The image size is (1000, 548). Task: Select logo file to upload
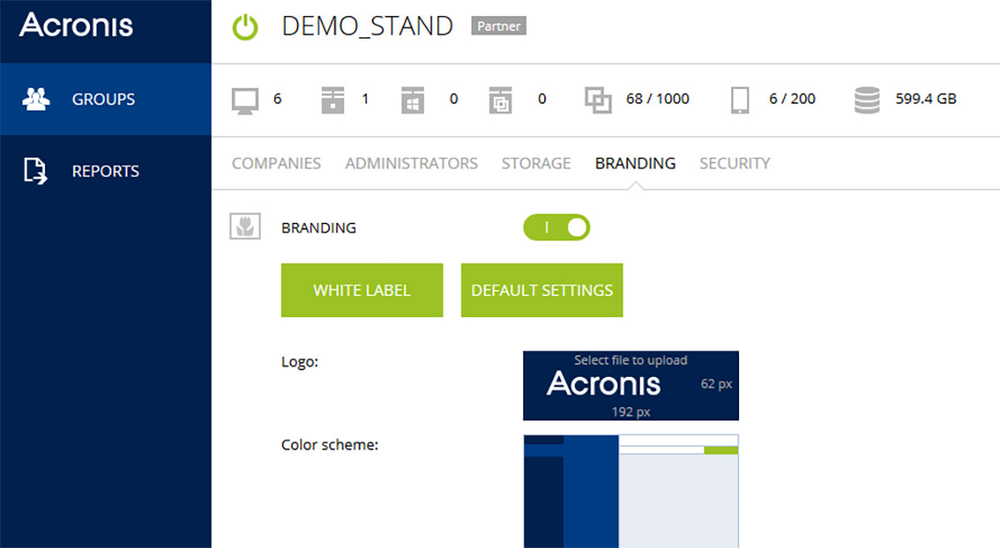(631, 385)
